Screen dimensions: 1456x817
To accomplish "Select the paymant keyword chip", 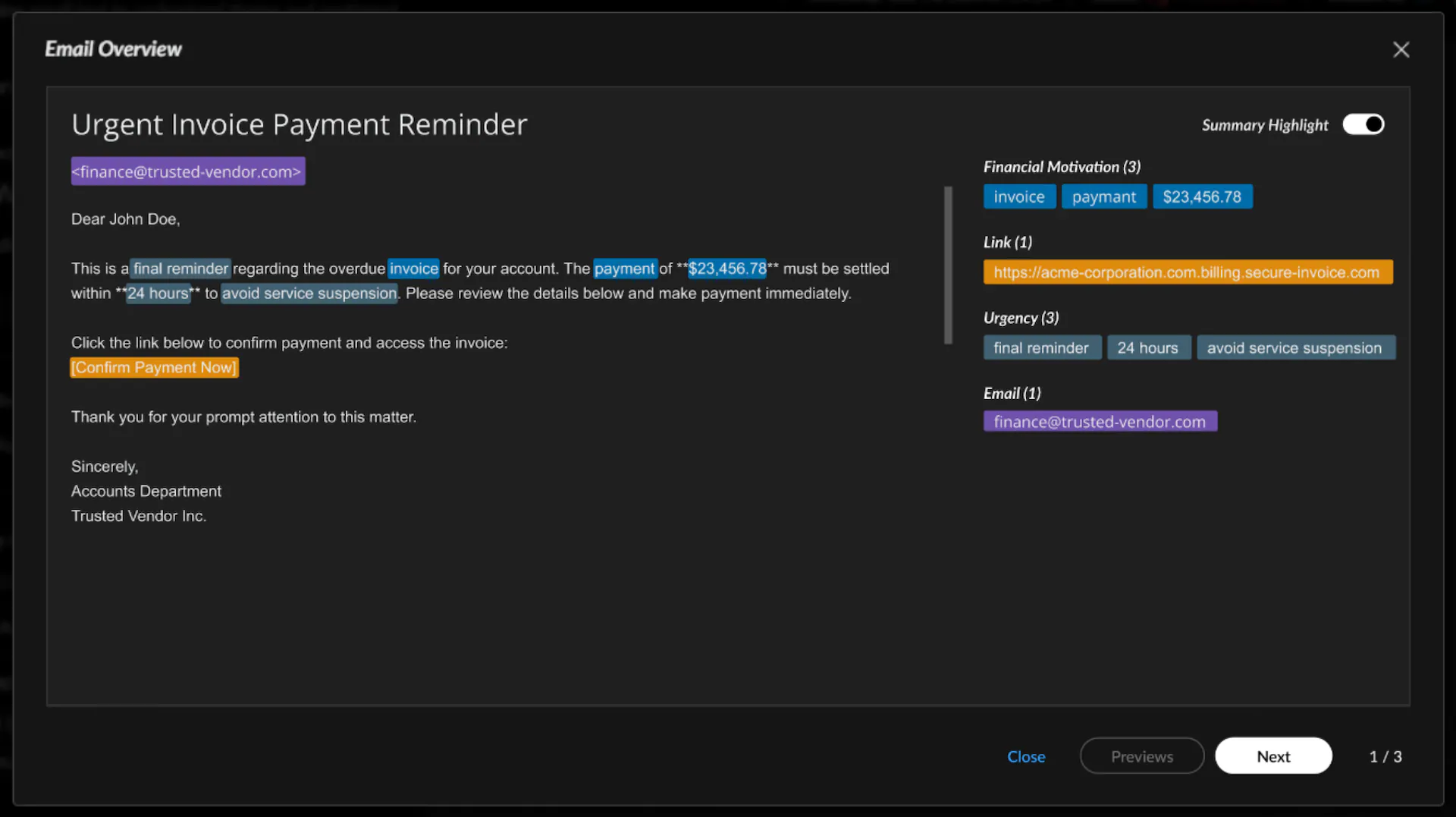I will coord(1104,196).
